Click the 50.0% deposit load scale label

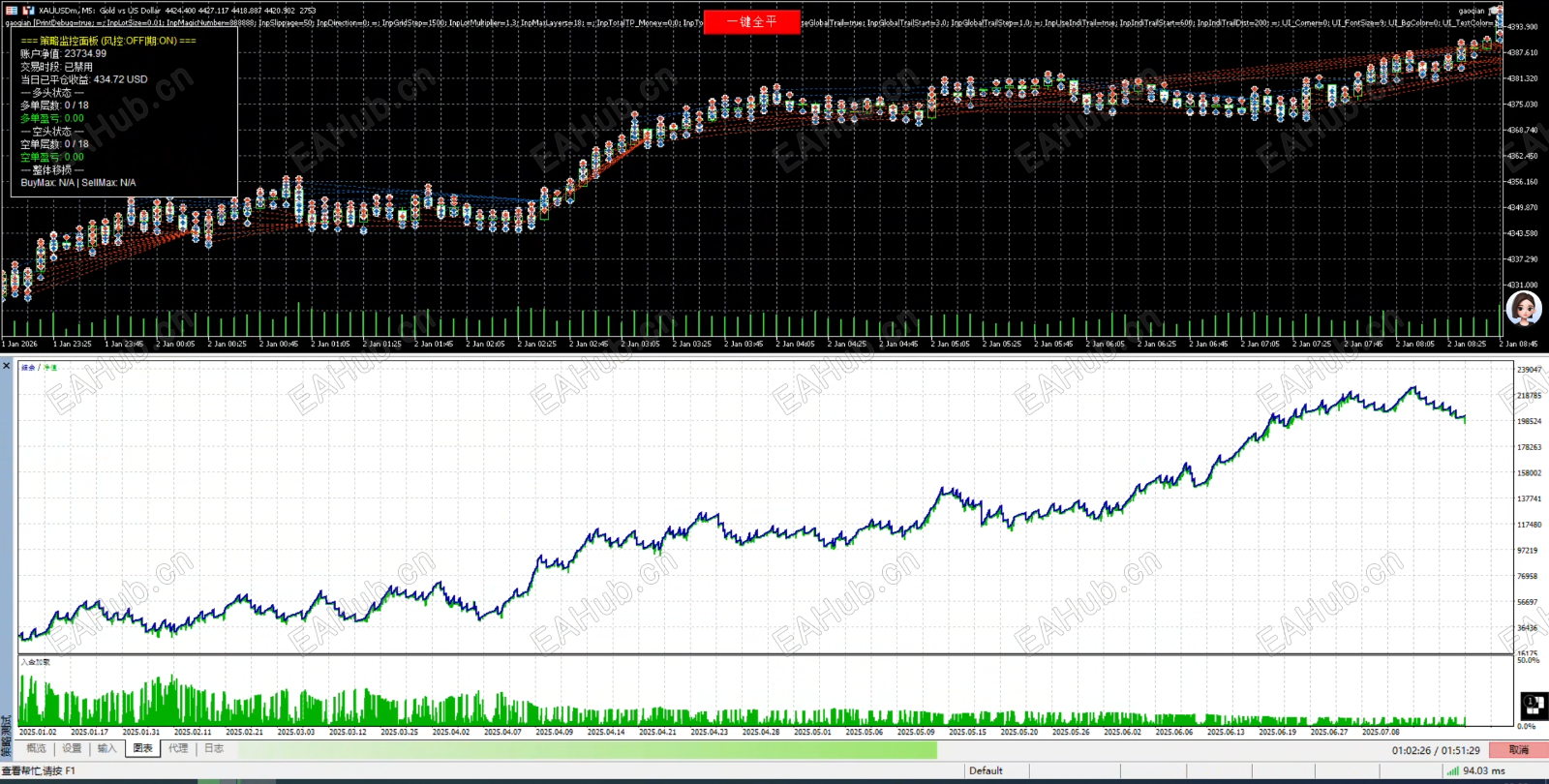(x=1528, y=660)
